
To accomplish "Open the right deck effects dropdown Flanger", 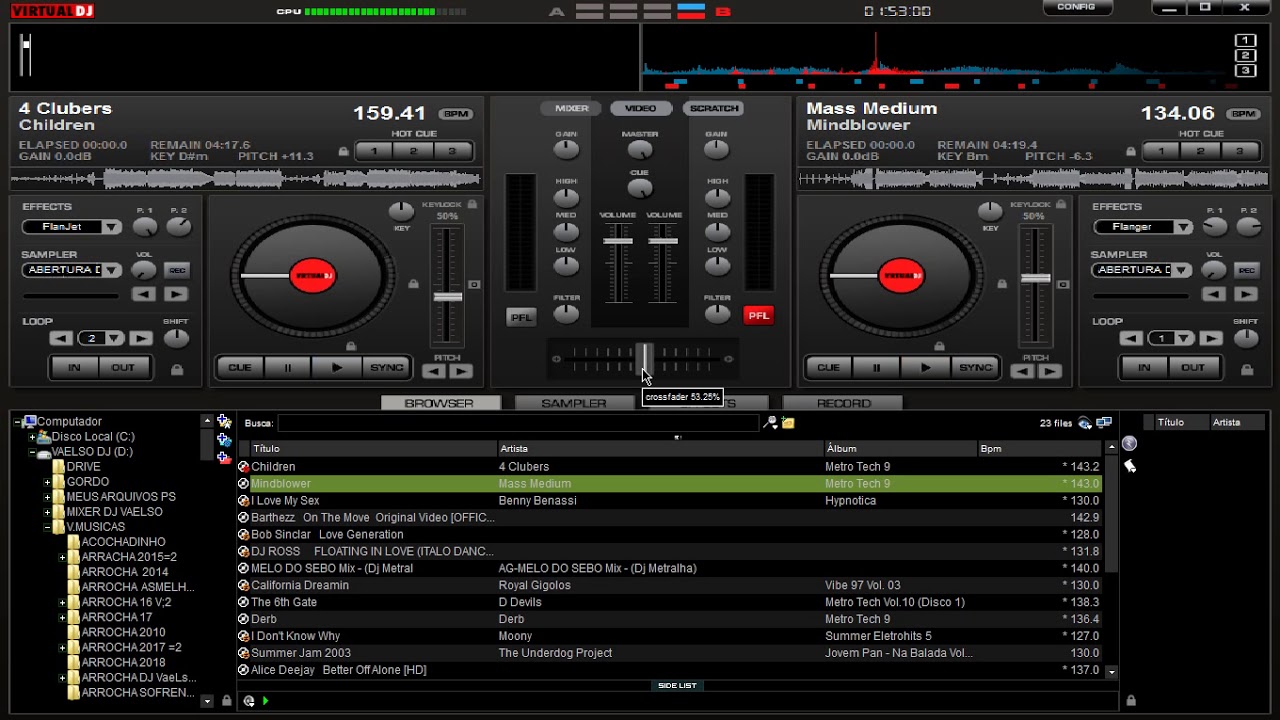I will (x=1142, y=227).
